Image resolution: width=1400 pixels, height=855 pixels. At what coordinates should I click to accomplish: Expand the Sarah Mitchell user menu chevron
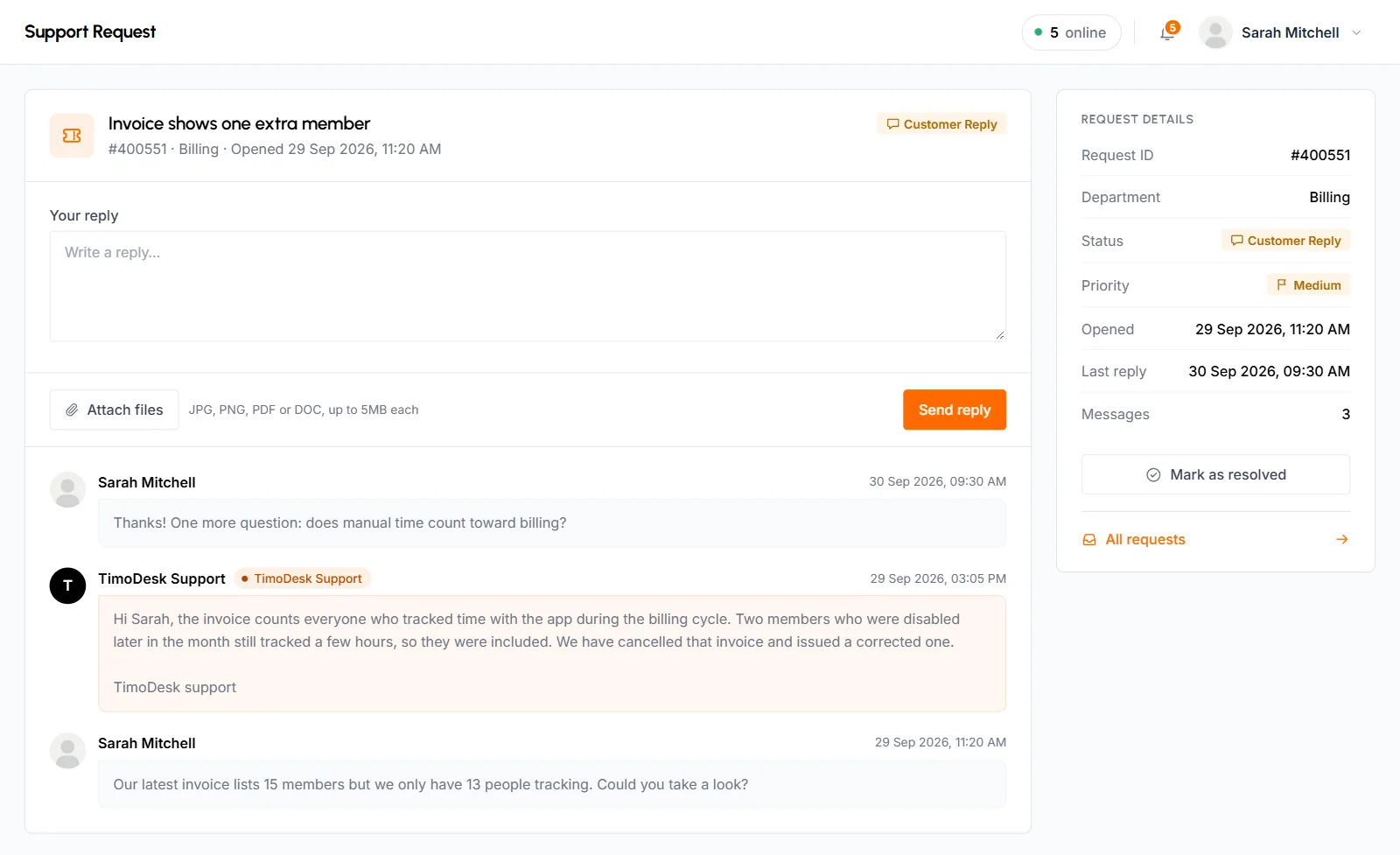click(1356, 32)
